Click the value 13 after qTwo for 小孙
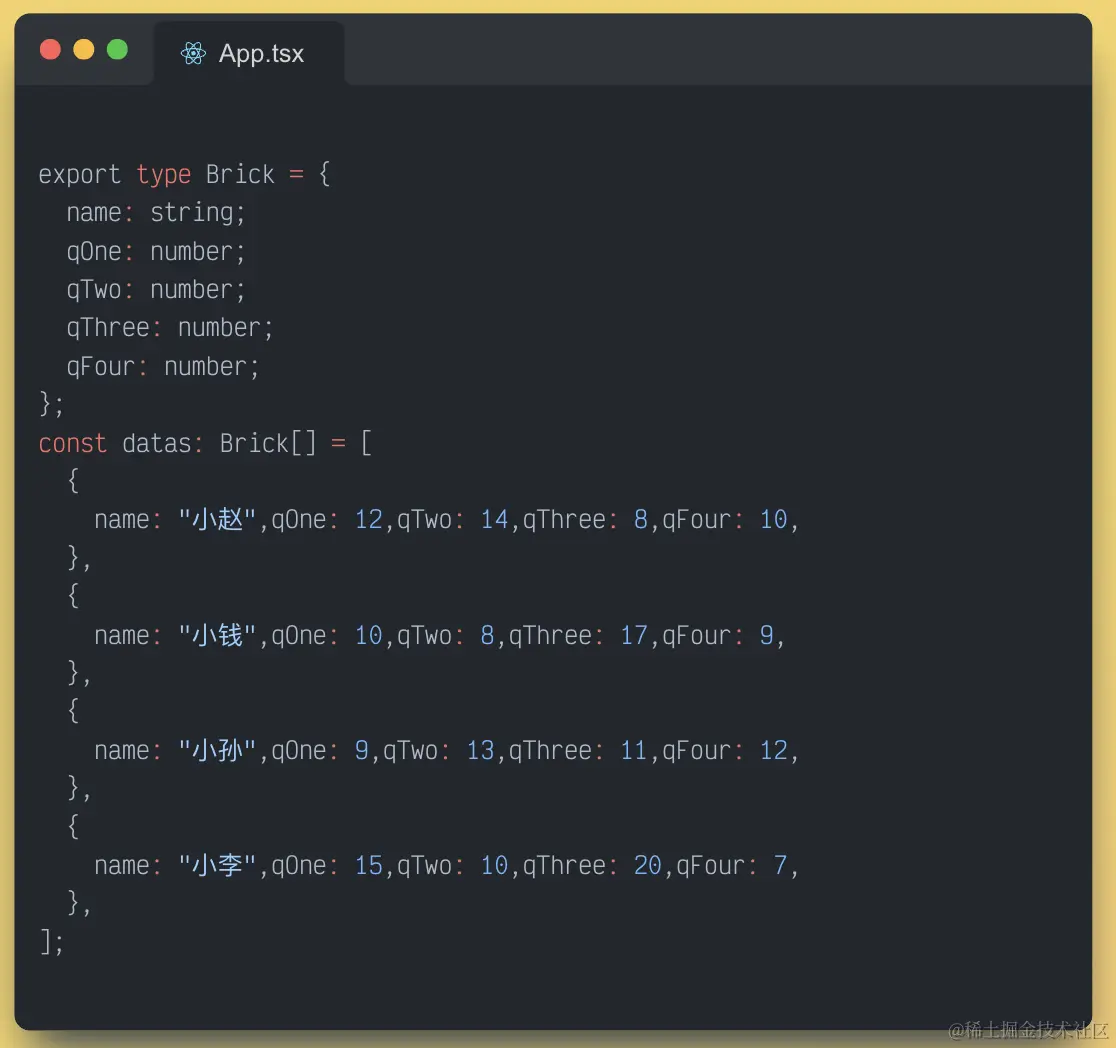 point(480,750)
